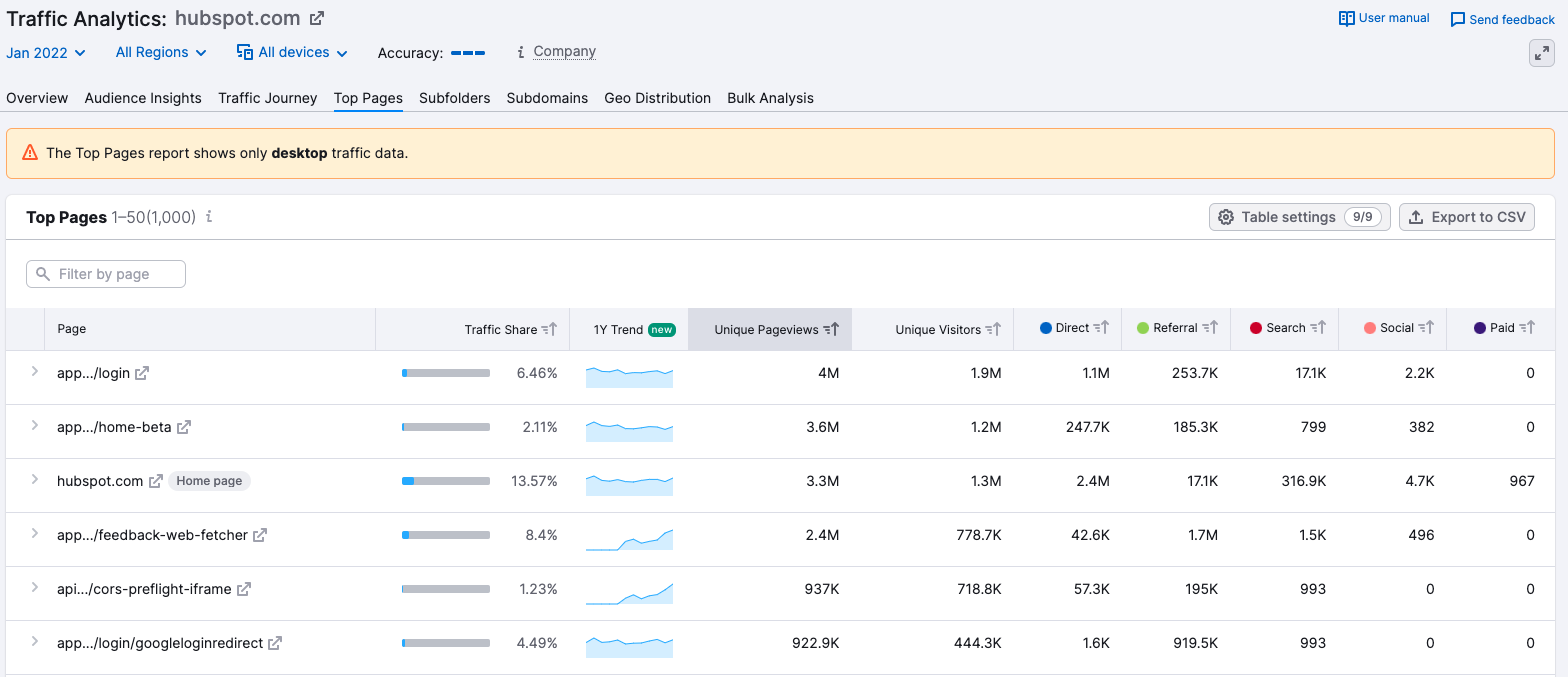Click the traffic share bar for hubspot.com
The image size is (1568, 677).
(446, 481)
